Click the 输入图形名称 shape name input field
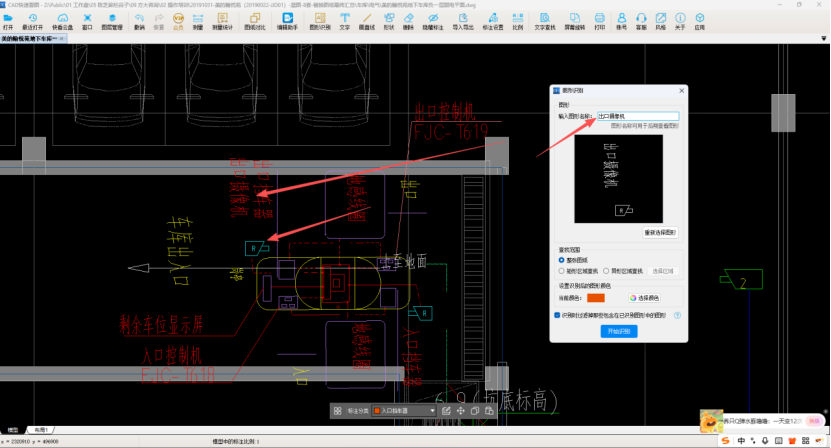 tap(637, 116)
